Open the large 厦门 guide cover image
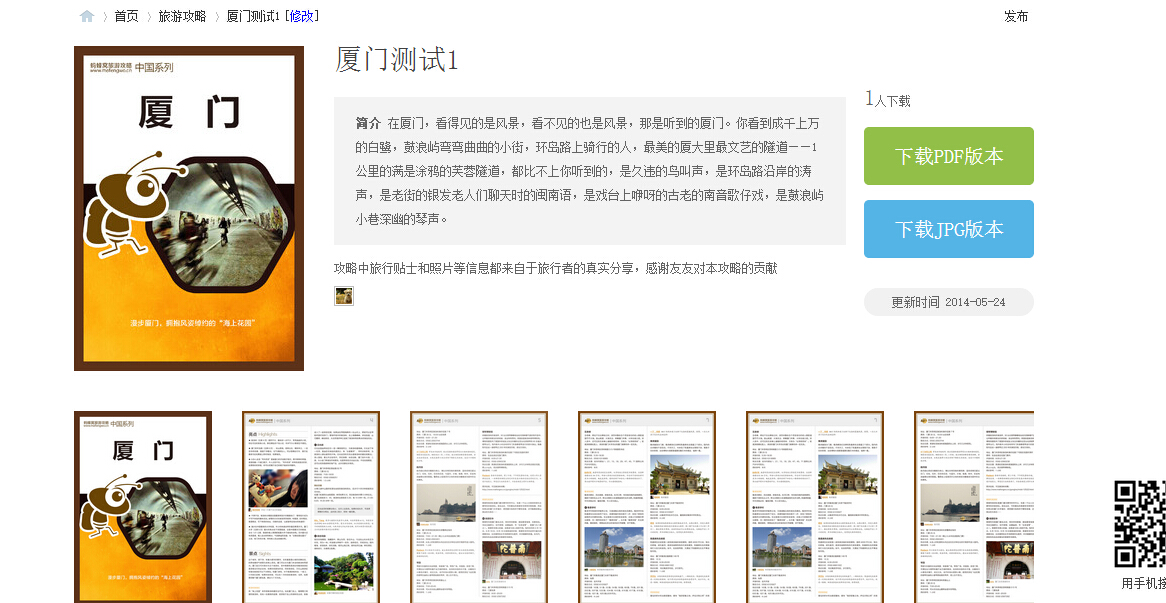Screen dimensions: 1166x603 [189, 208]
